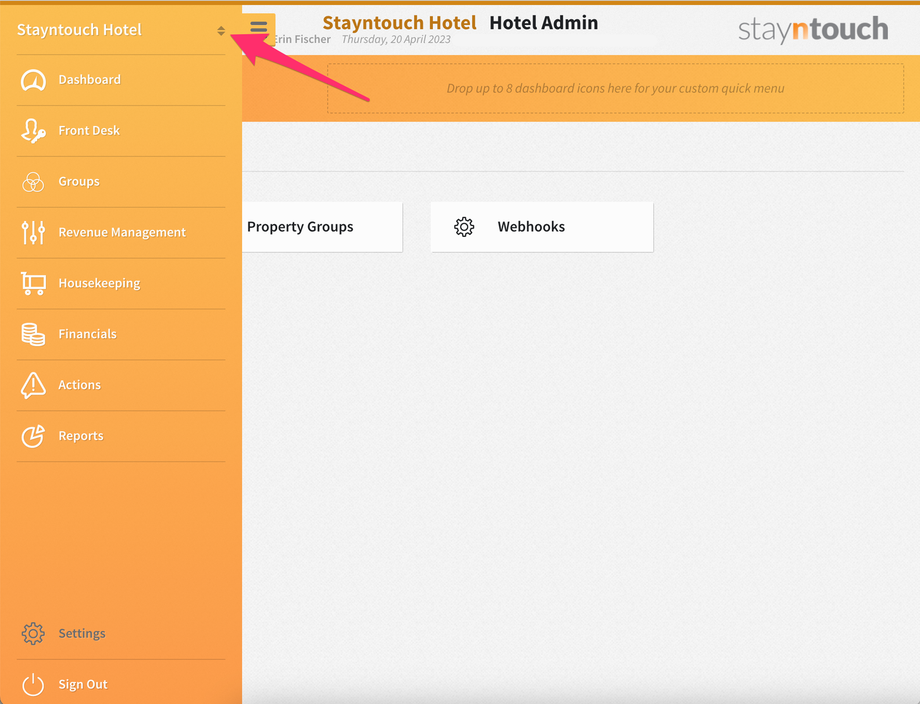Image resolution: width=920 pixels, height=704 pixels.
Task: Select Financials in the sidebar
Action: pos(121,334)
